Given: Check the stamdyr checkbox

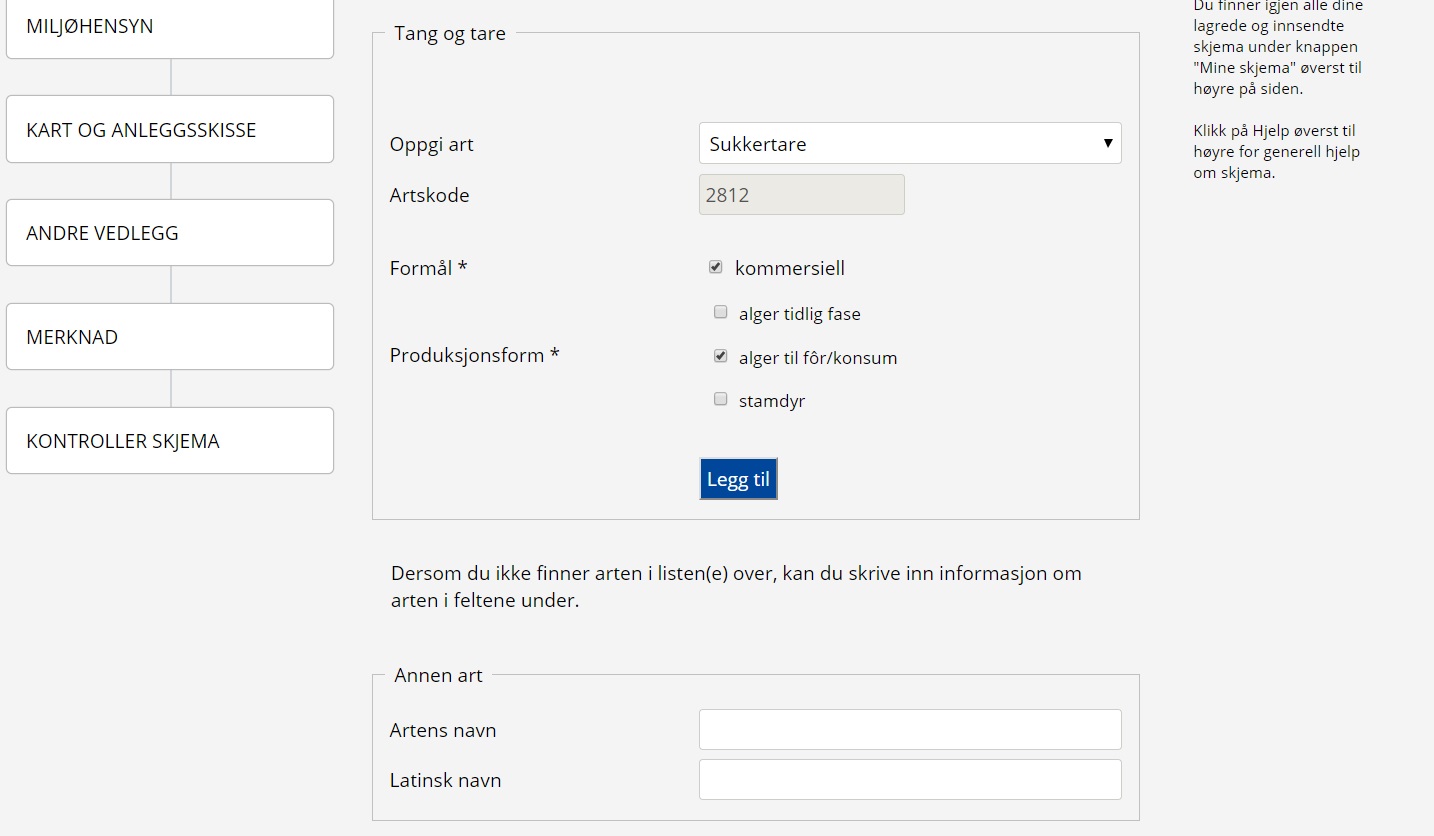Looking at the screenshot, I should (x=720, y=400).
